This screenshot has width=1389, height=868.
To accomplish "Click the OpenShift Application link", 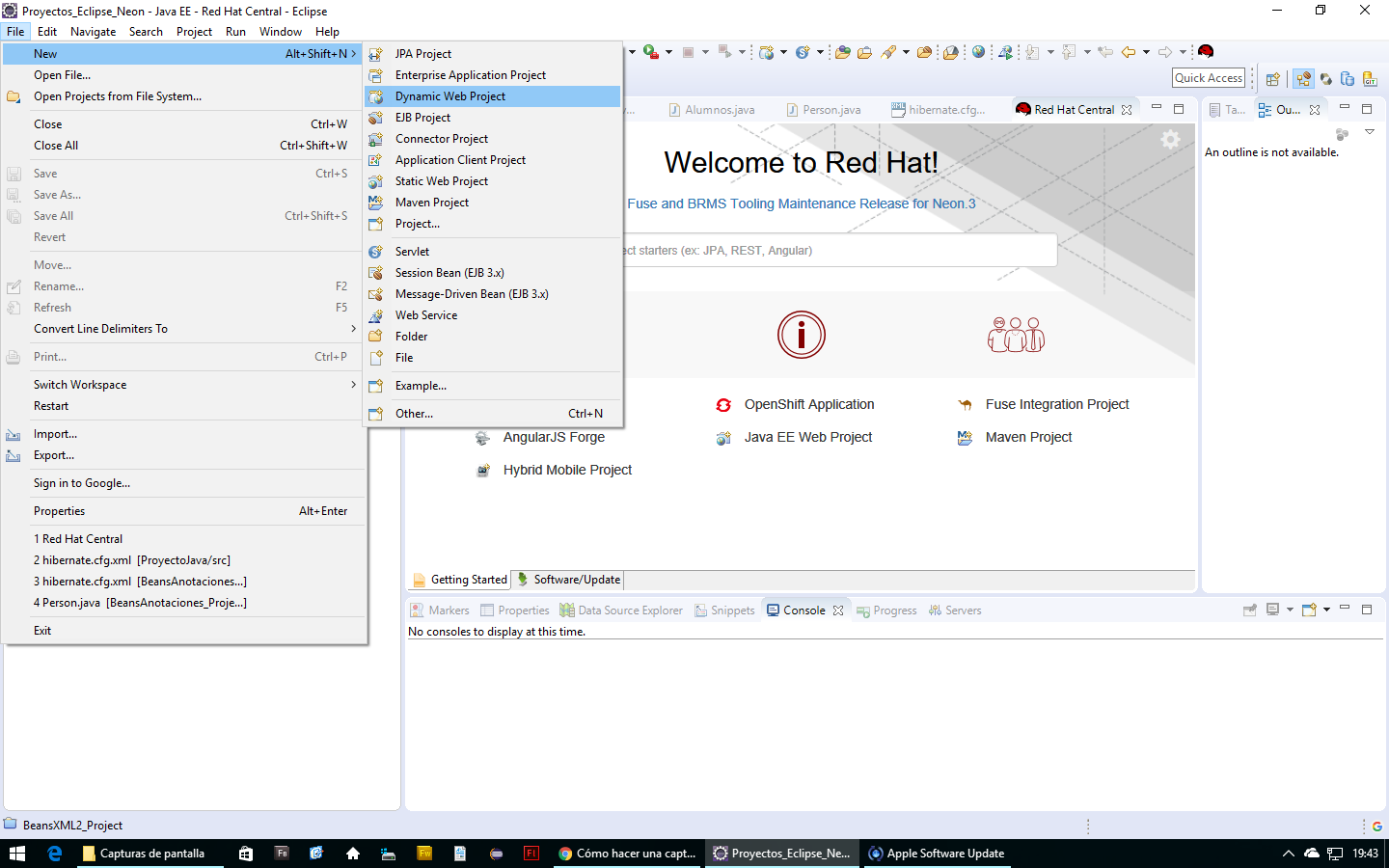I will point(809,405).
